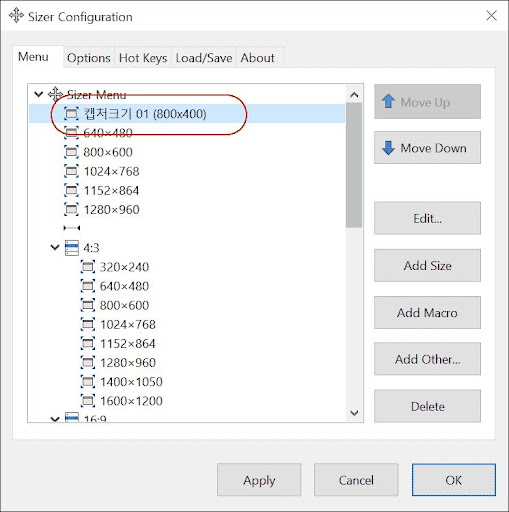The height and width of the screenshot is (512, 509).
Task: Select the 캡처크기 01 (800x400) entry
Action: pos(145,114)
